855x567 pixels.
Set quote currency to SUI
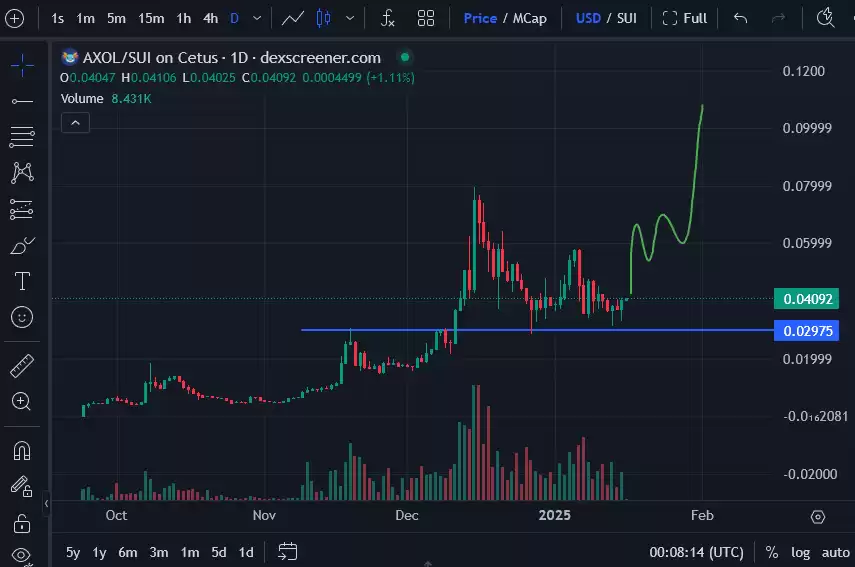click(x=627, y=19)
